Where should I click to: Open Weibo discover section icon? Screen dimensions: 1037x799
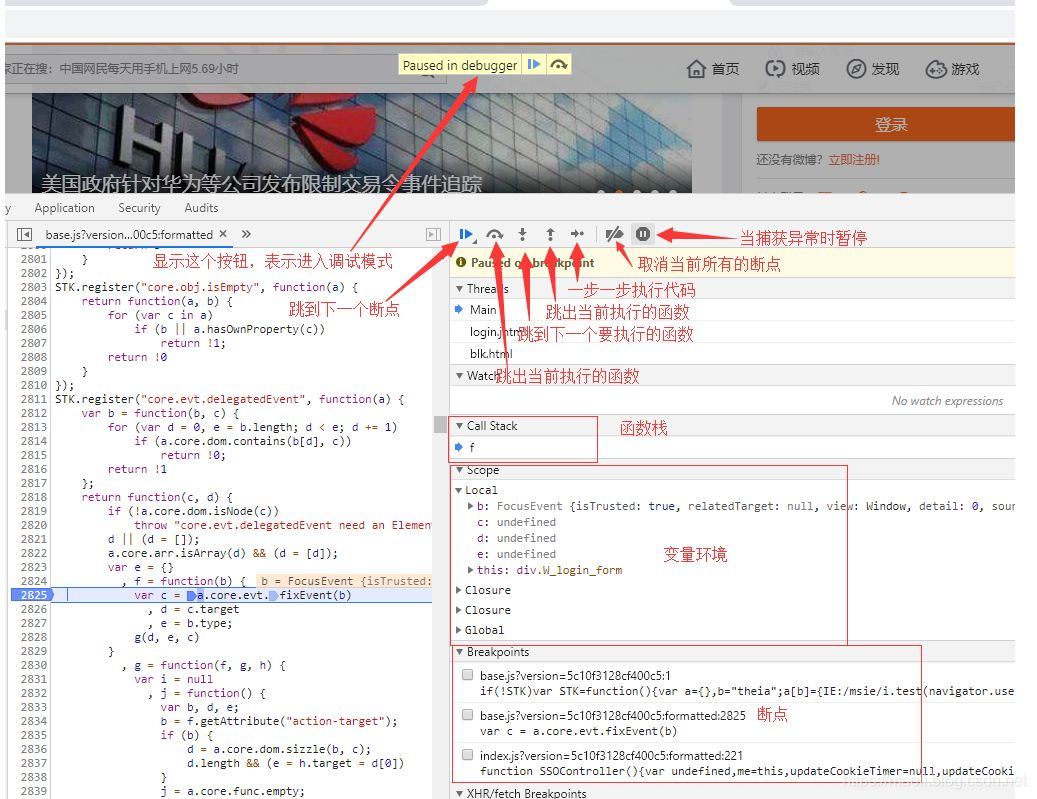click(856, 69)
